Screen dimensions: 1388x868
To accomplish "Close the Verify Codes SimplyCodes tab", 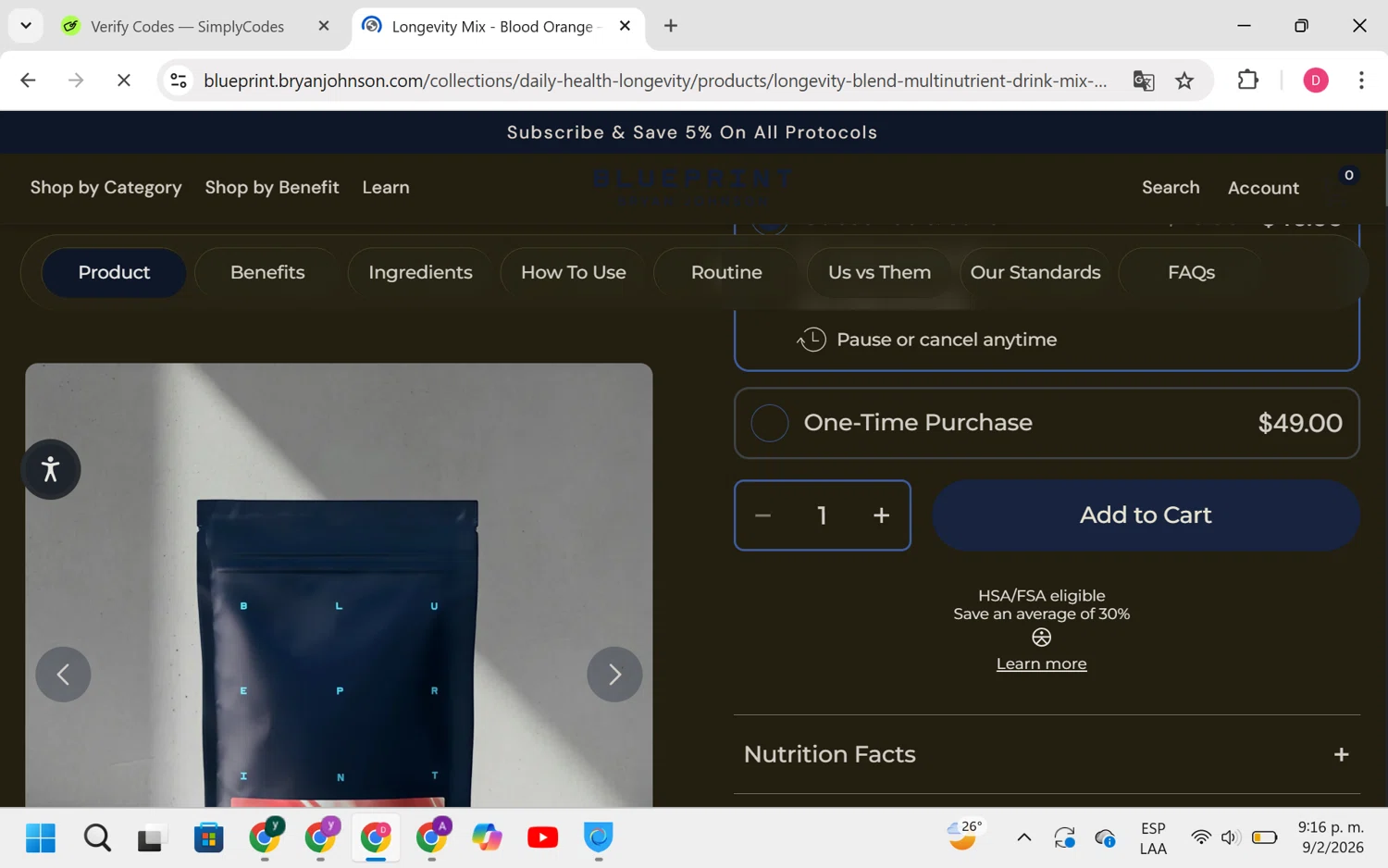I will point(324,26).
